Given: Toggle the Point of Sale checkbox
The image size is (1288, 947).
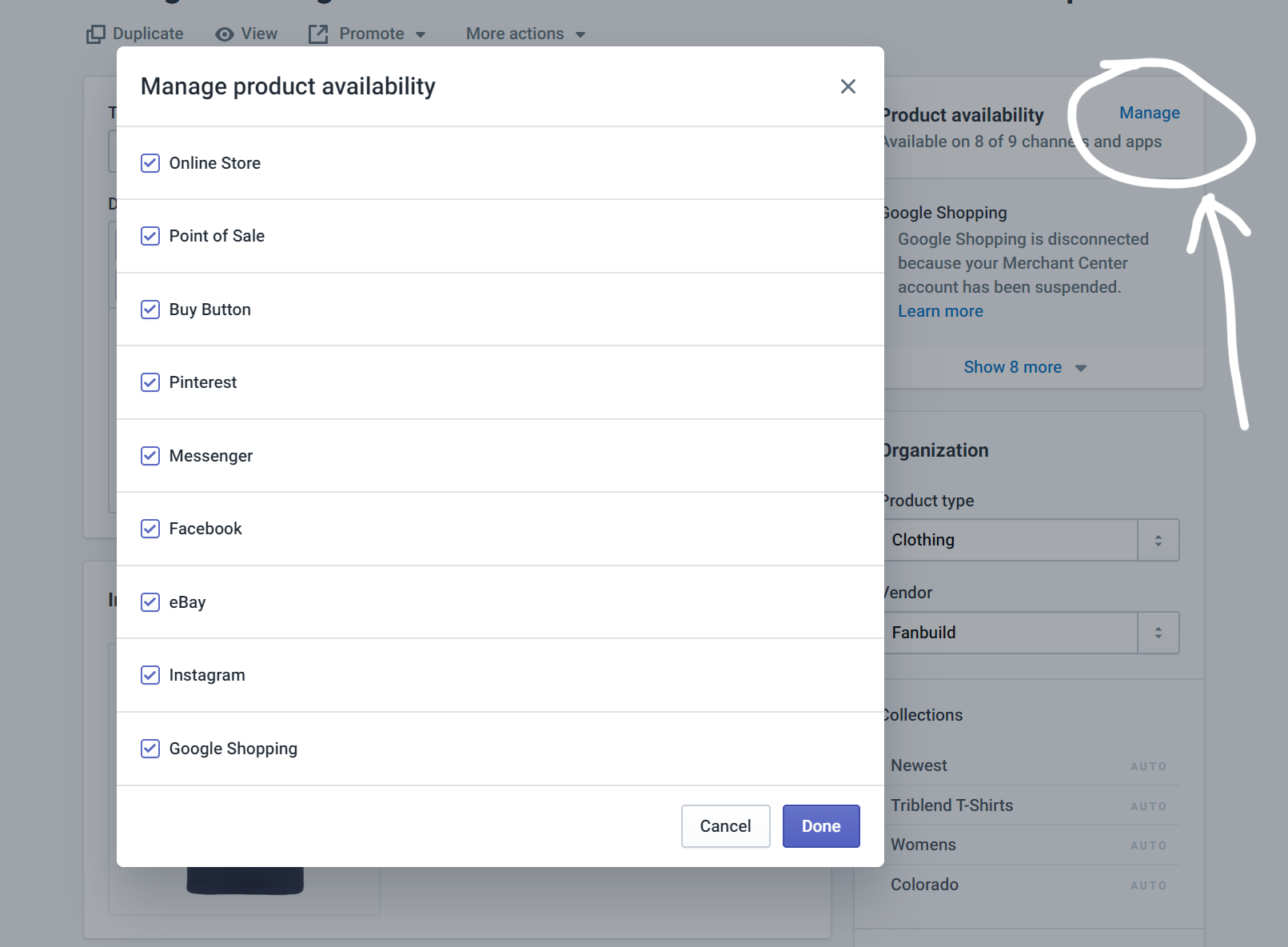Looking at the screenshot, I should (x=150, y=236).
